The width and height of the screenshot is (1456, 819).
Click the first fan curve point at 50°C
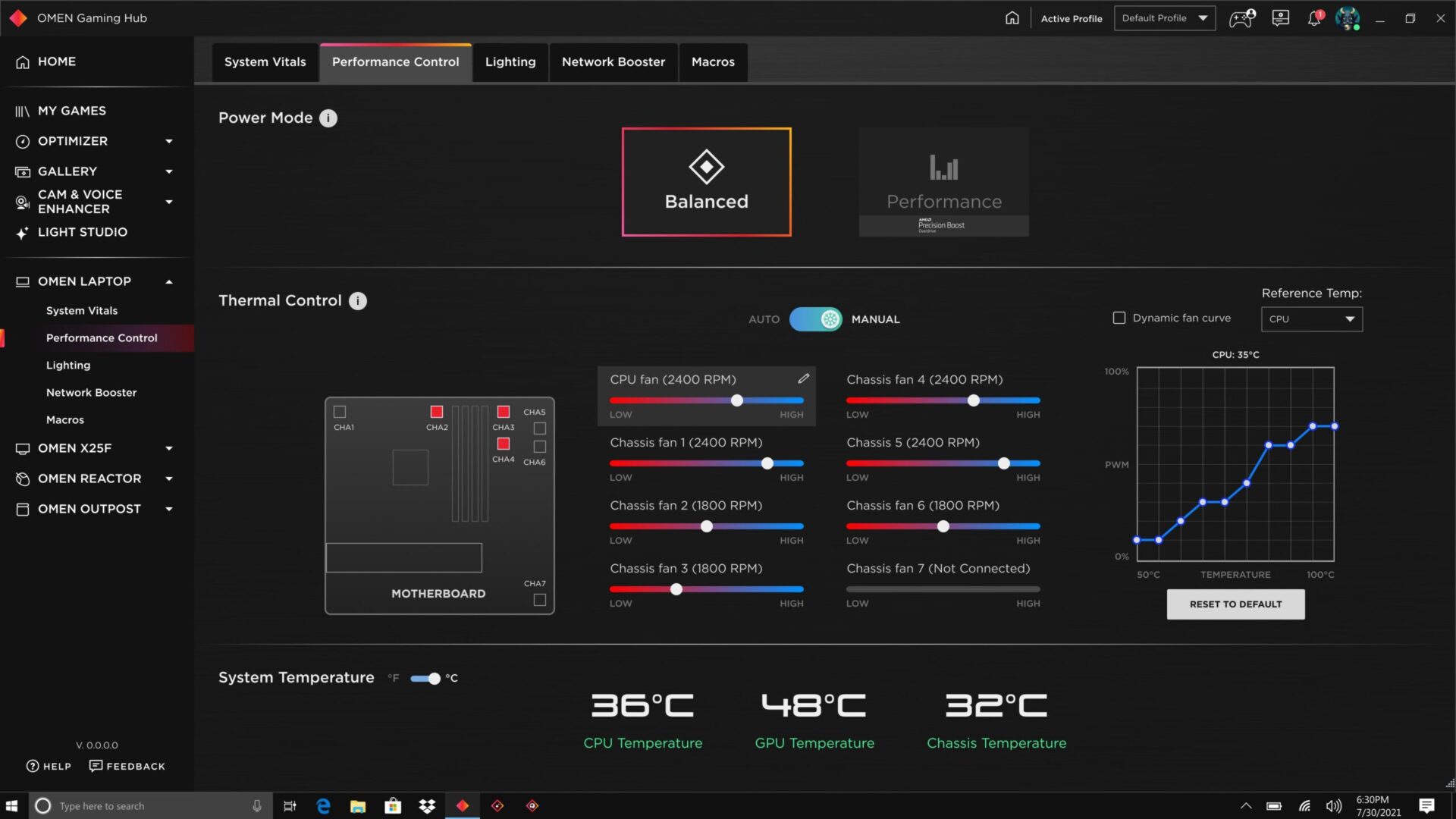[x=1137, y=540]
